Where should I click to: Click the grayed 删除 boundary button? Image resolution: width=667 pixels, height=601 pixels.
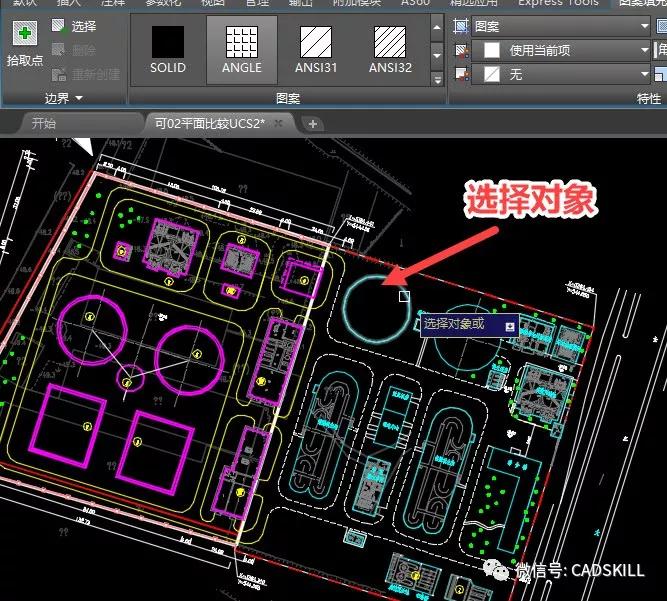(74, 50)
